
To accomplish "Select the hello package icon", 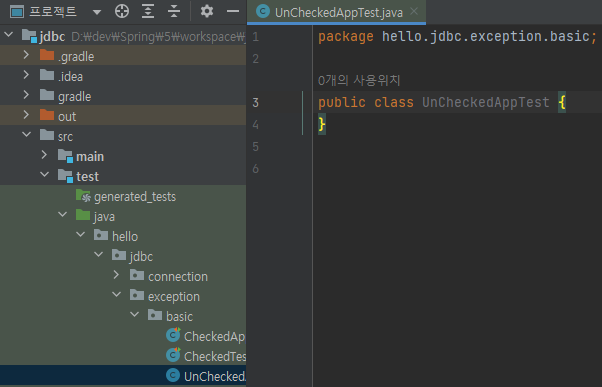I will (101, 235).
